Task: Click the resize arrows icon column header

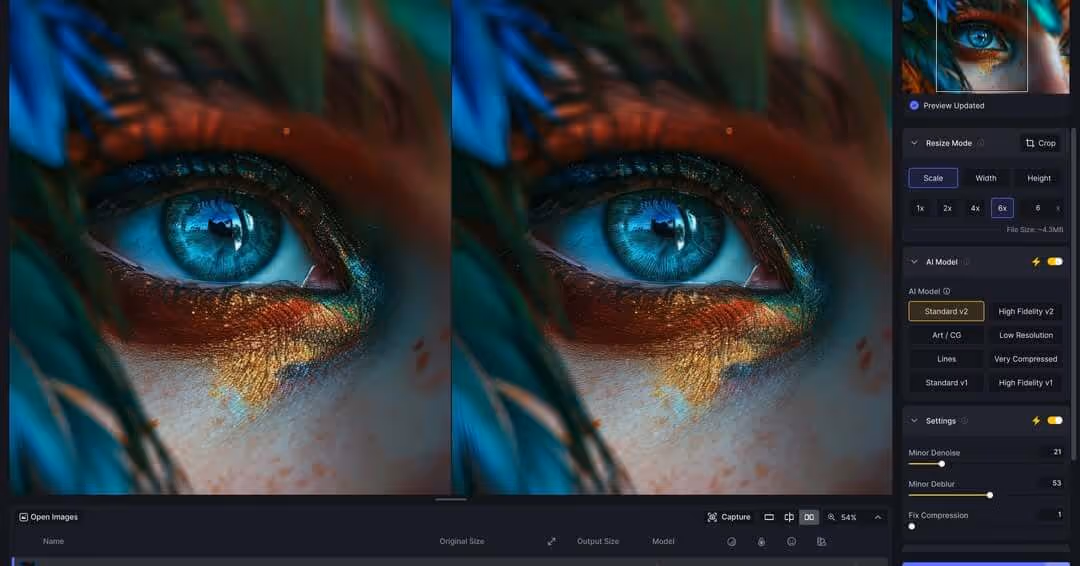Action: [x=551, y=542]
